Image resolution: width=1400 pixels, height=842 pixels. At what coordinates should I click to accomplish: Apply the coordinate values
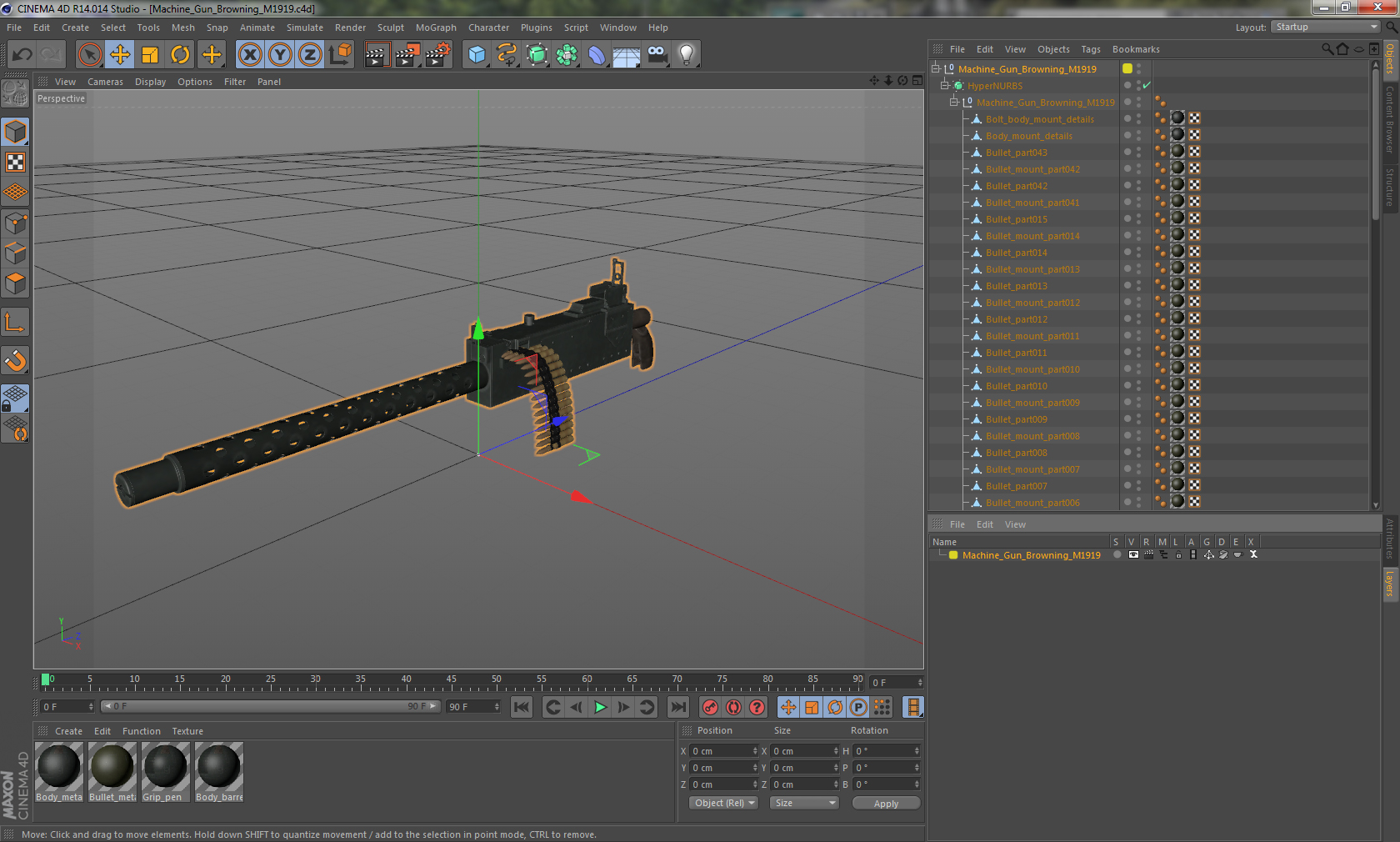click(886, 804)
